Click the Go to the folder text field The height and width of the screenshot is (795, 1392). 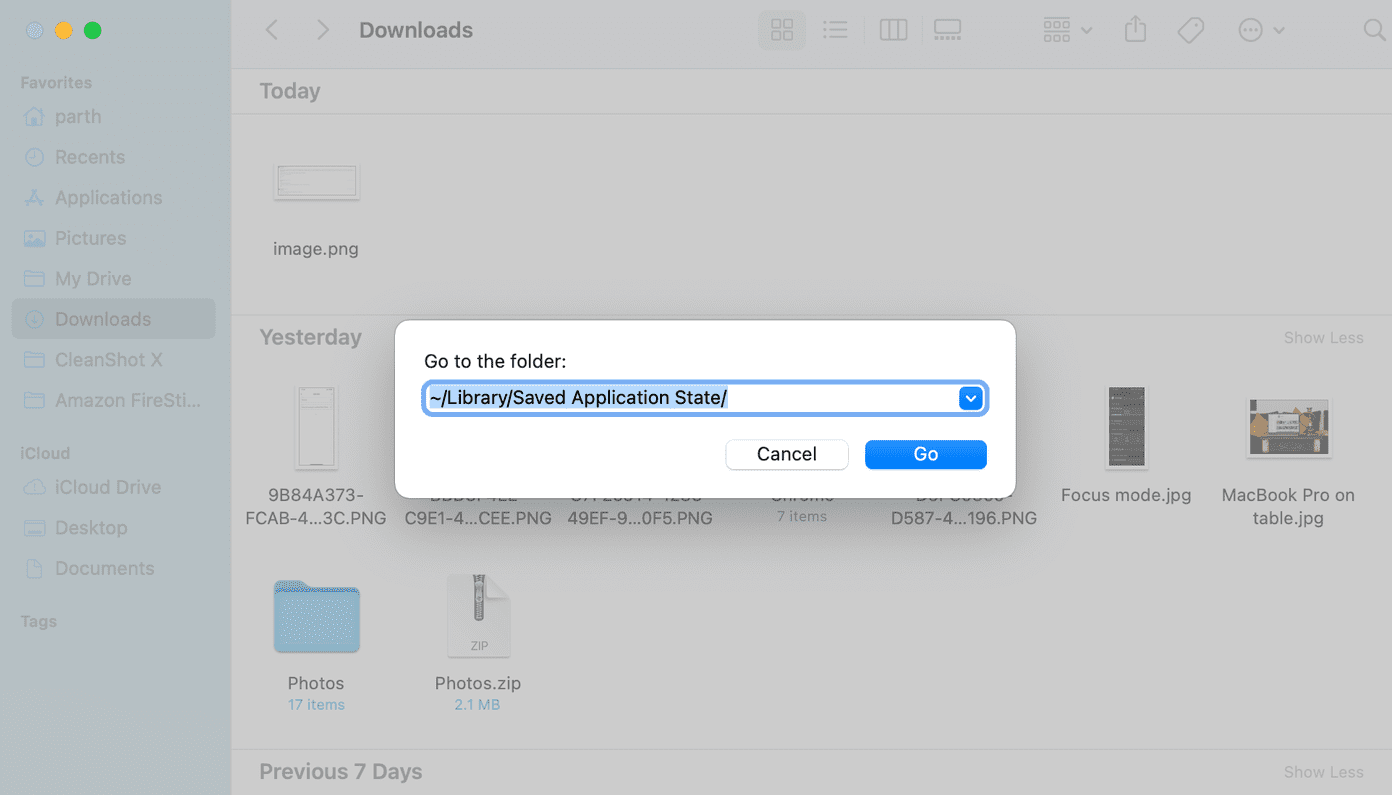pyautogui.click(x=692, y=398)
